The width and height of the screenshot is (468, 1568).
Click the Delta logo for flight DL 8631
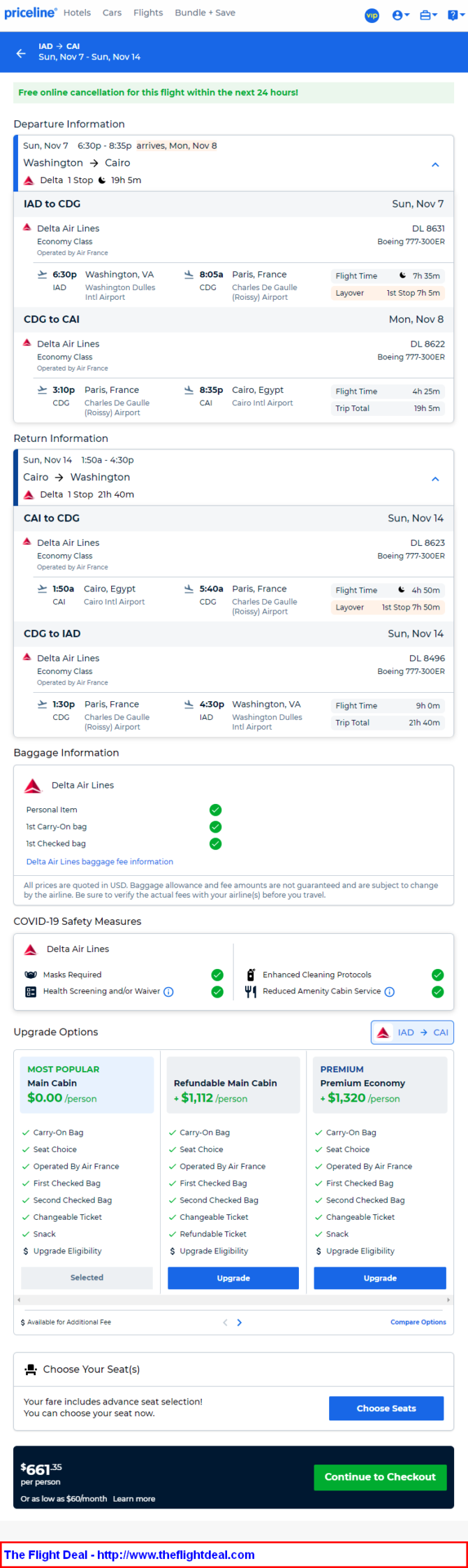(27, 227)
